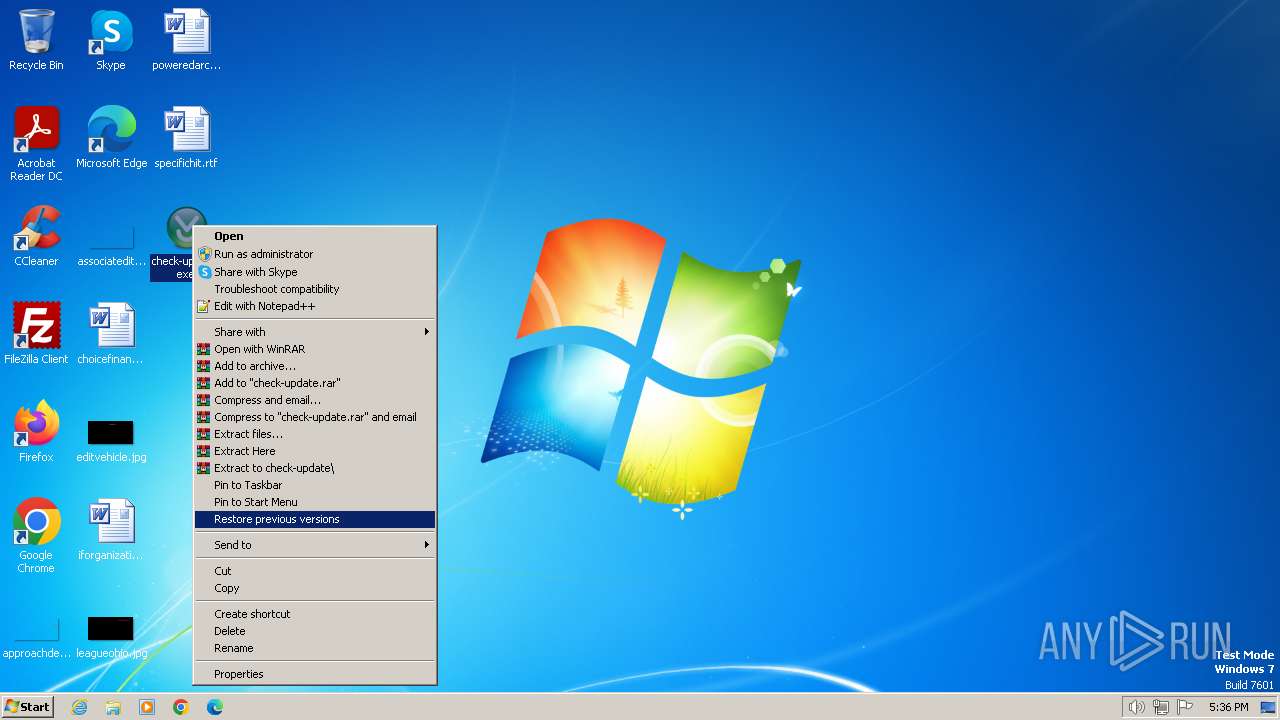1280x720 pixels.
Task: Choose Troubleshoot compatibility
Action: click(315, 289)
